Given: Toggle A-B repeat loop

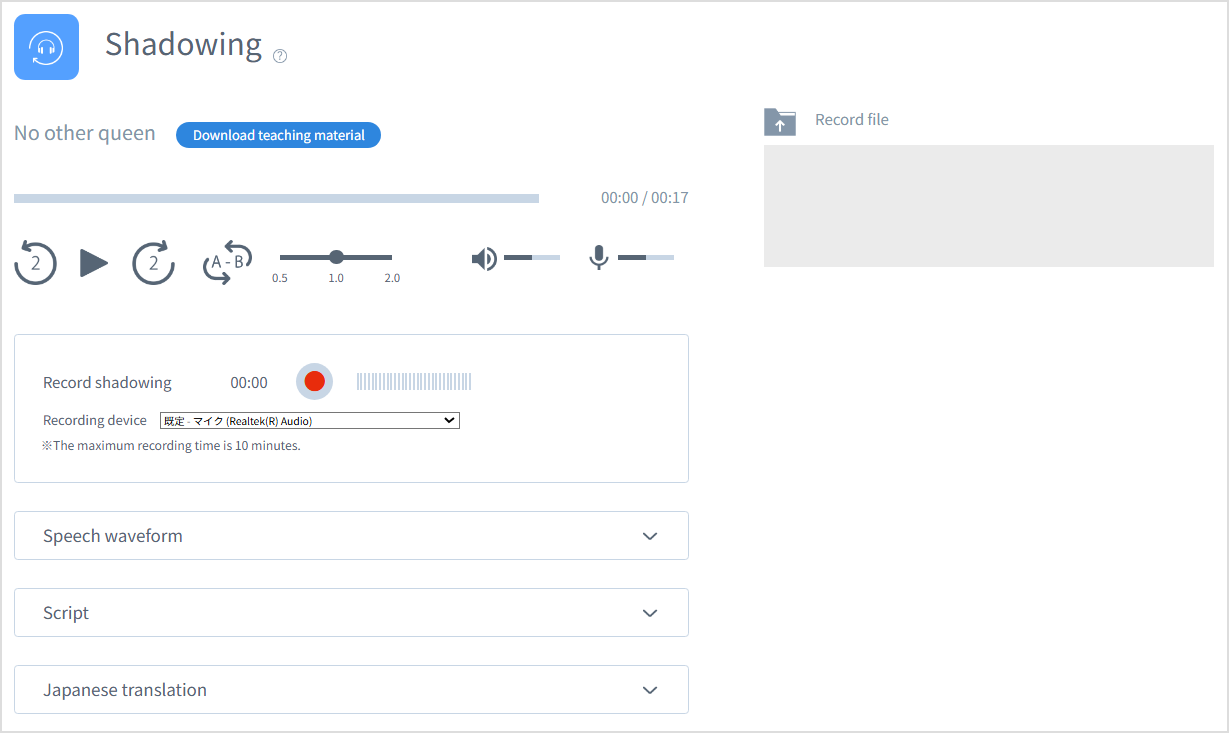Looking at the screenshot, I should click(x=227, y=263).
